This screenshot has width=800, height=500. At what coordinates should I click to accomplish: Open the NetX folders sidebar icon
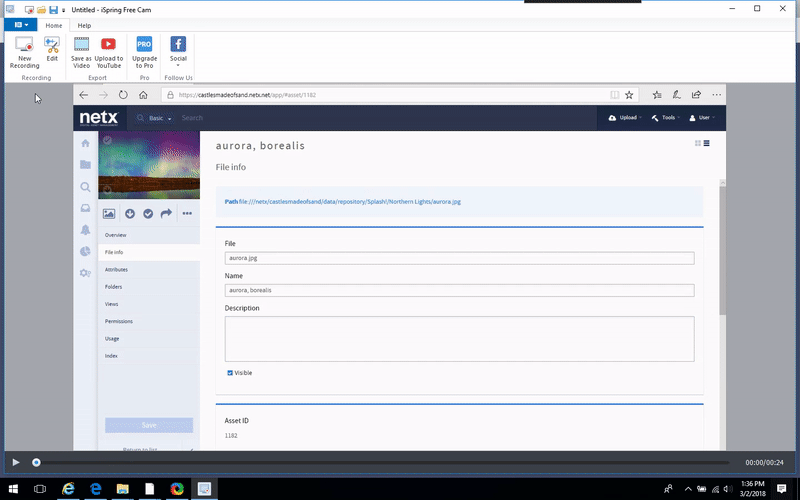click(86, 165)
